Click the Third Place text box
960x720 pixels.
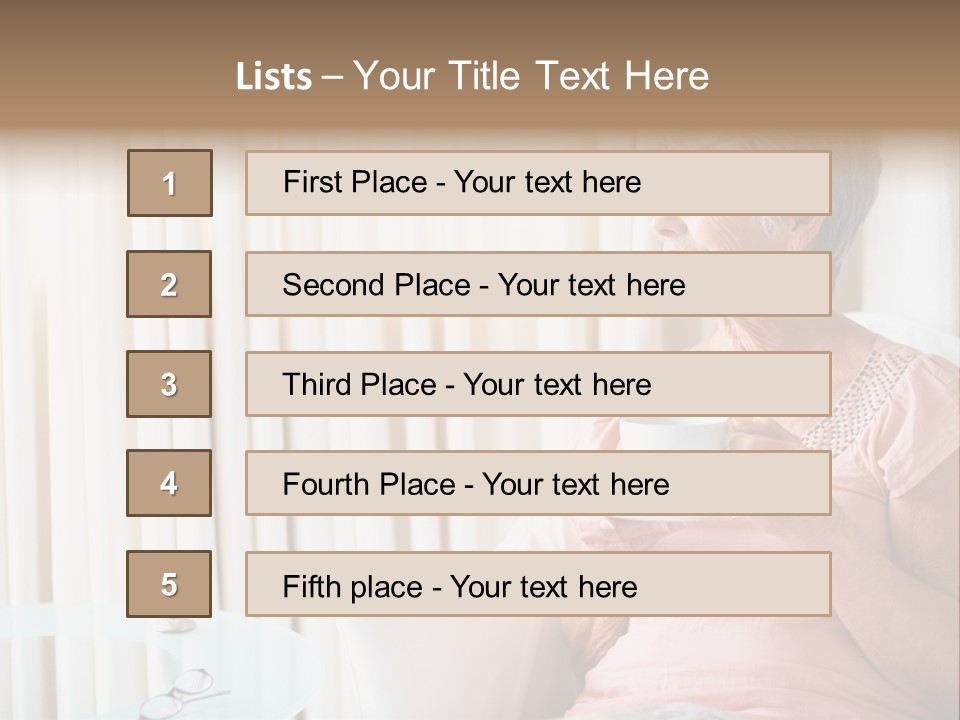[538, 384]
